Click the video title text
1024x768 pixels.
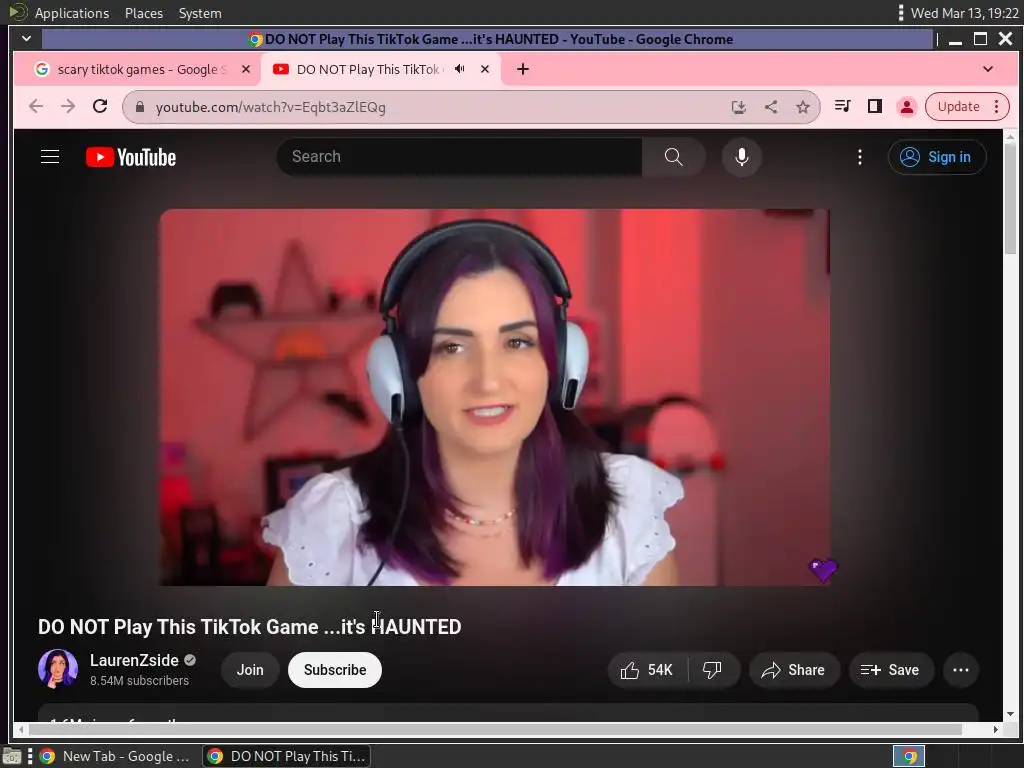click(249, 627)
